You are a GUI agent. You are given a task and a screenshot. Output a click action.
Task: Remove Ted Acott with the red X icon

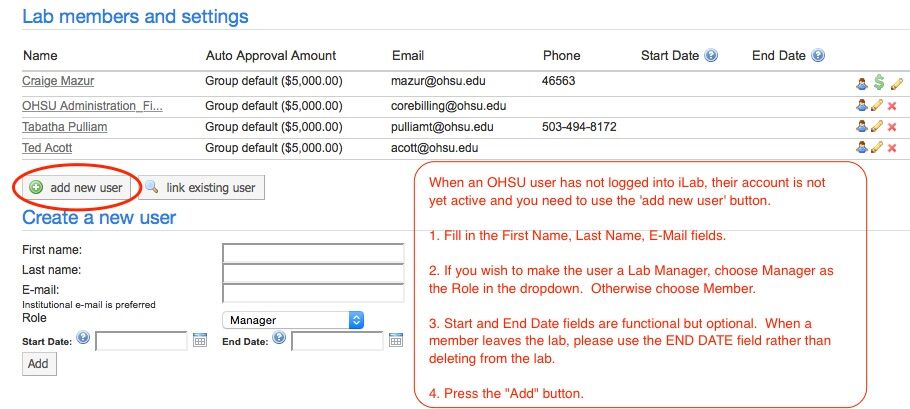892,148
